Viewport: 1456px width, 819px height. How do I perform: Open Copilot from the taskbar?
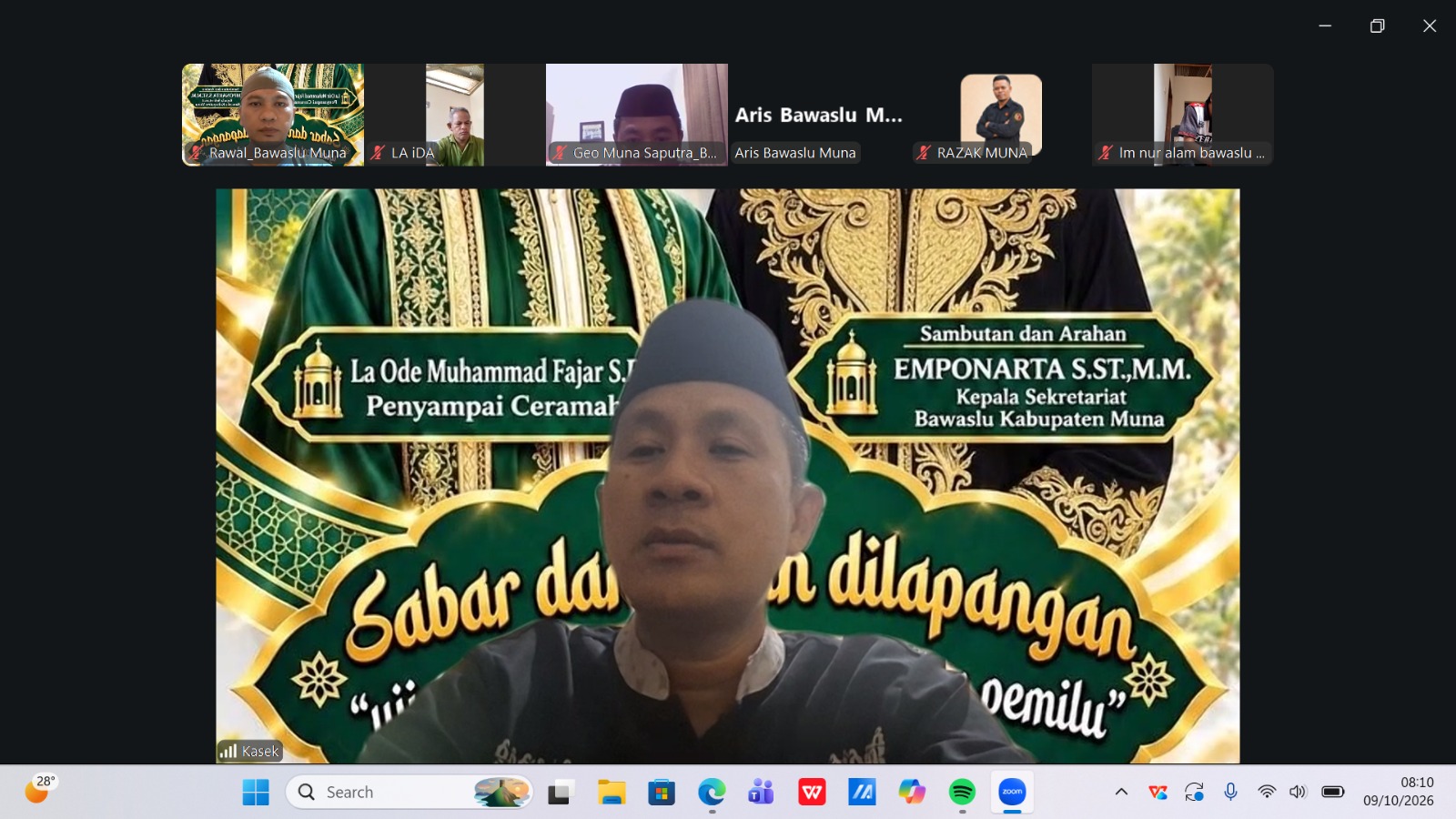coord(912,793)
